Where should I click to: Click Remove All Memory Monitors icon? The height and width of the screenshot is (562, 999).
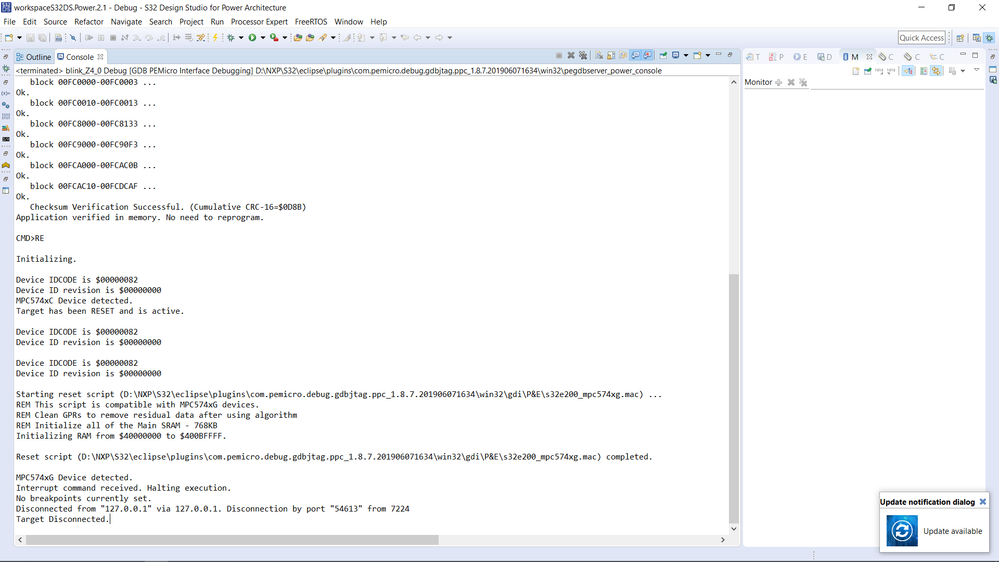tap(803, 82)
